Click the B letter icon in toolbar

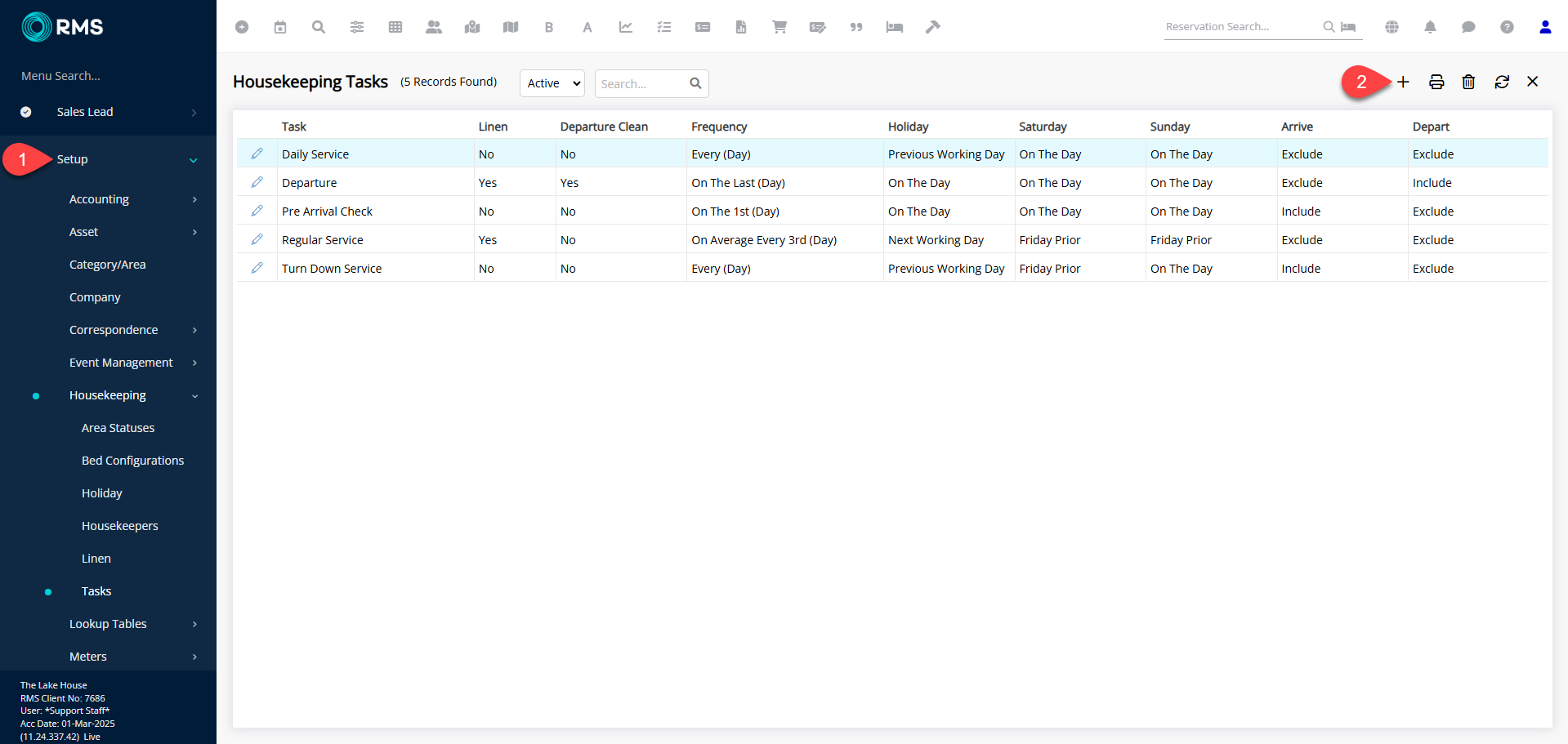[x=549, y=27]
